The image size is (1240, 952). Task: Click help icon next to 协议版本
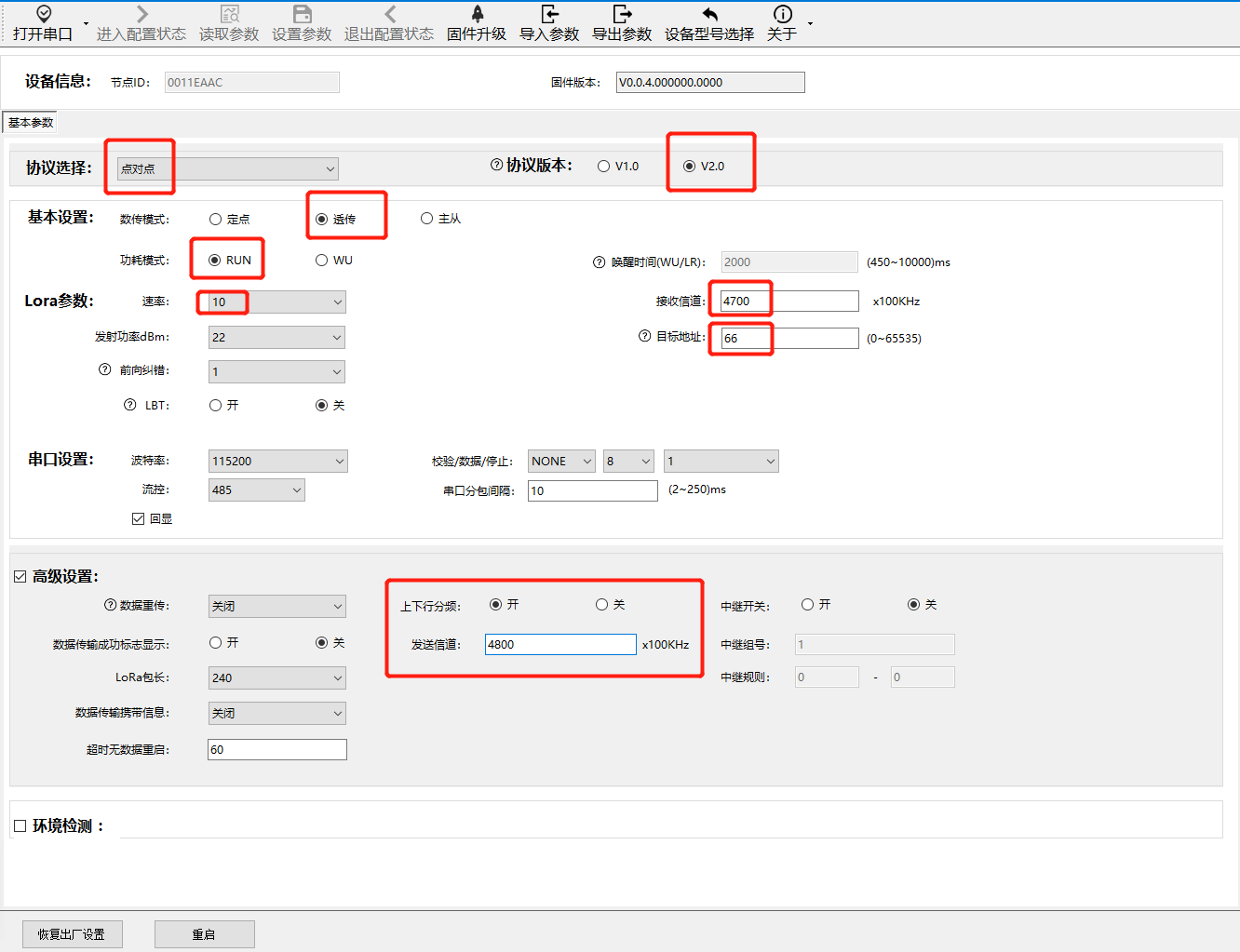(496, 165)
